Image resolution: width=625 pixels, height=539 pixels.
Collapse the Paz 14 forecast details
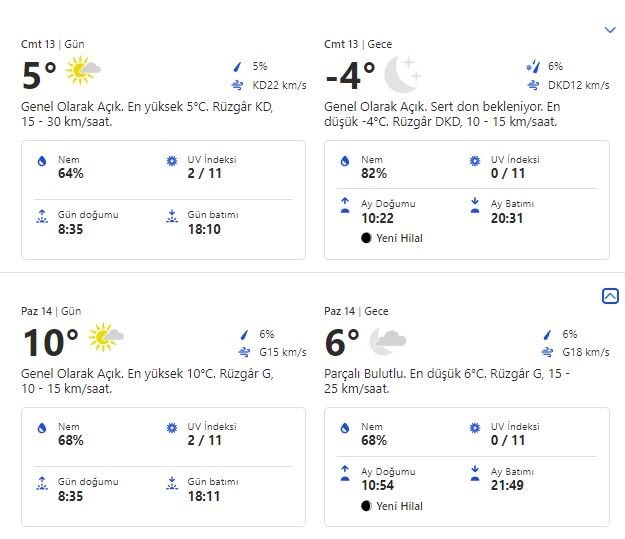point(610,296)
